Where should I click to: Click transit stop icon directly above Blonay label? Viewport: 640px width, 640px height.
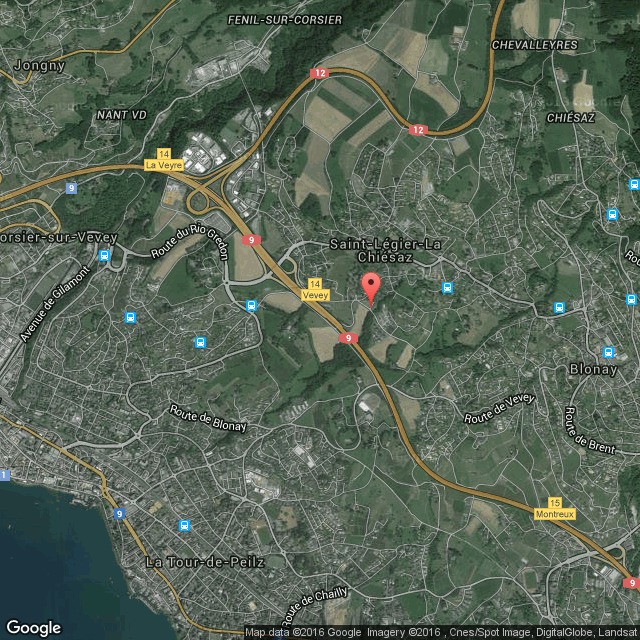pyautogui.click(x=608, y=352)
